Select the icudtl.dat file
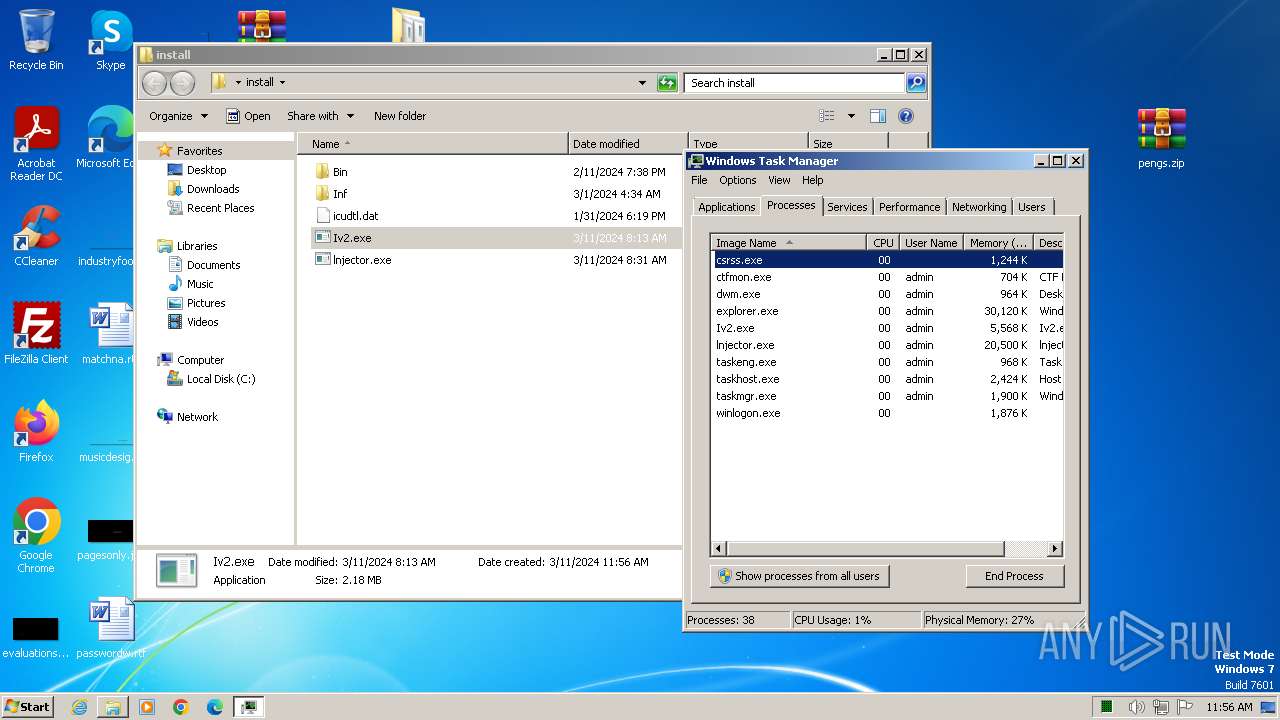The width and height of the screenshot is (1280, 720). 355,216
